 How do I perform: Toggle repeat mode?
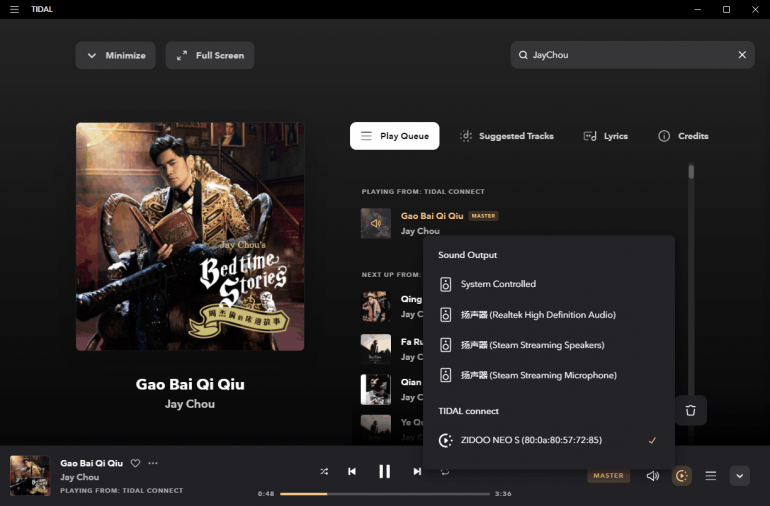(x=445, y=472)
